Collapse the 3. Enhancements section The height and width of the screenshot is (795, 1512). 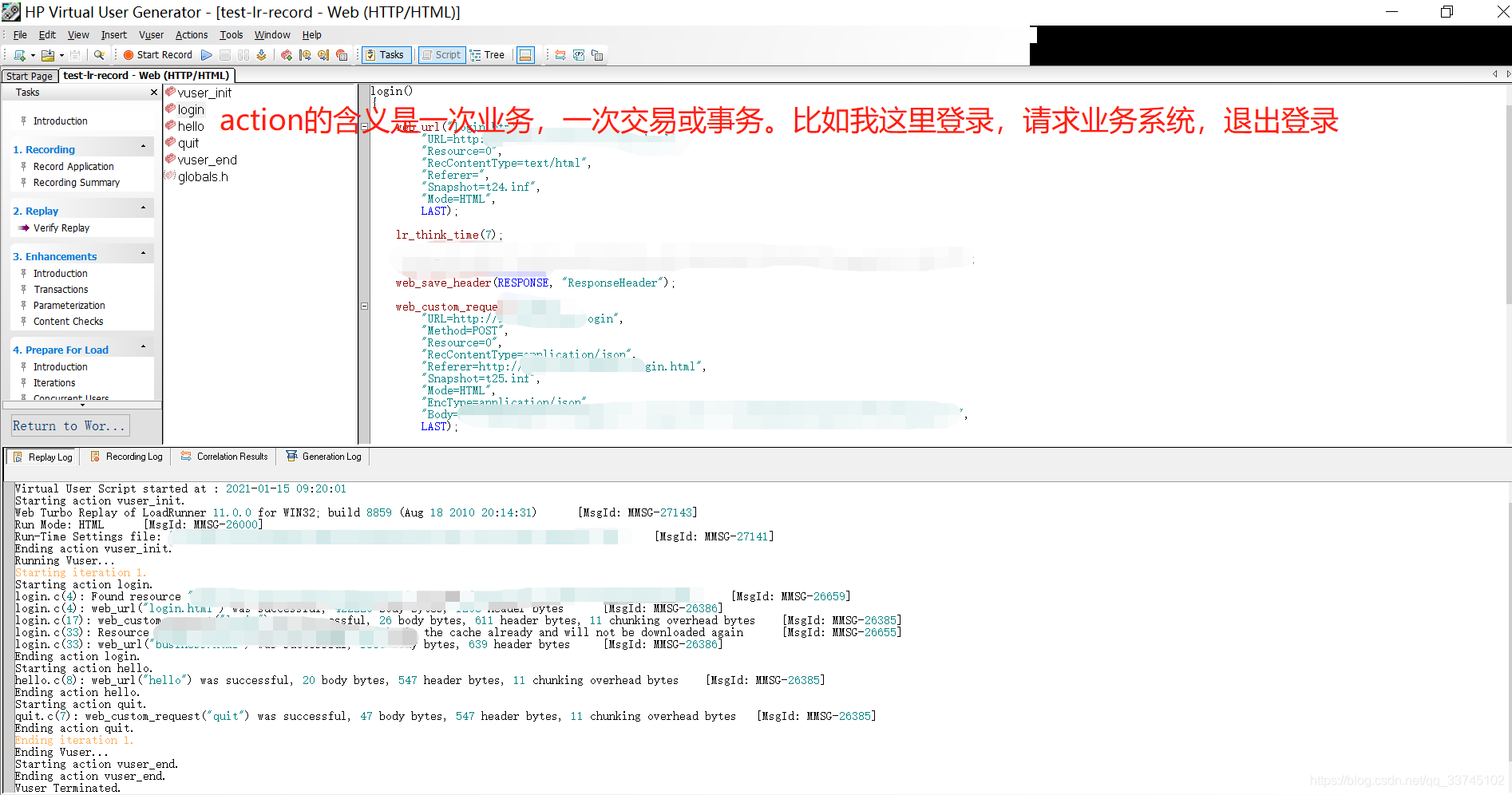tap(144, 253)
